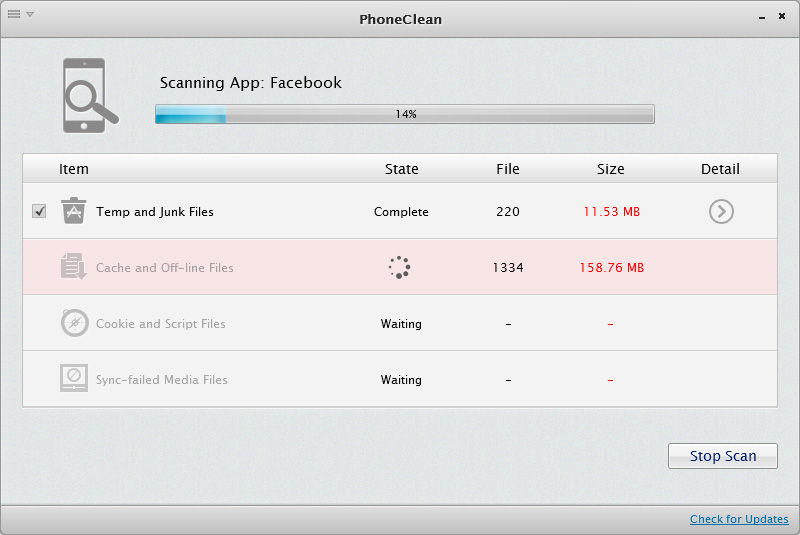Click the 14% scan progress bar
The height and width of the screenshot is (535, 800).
click(x=405, y=114)
